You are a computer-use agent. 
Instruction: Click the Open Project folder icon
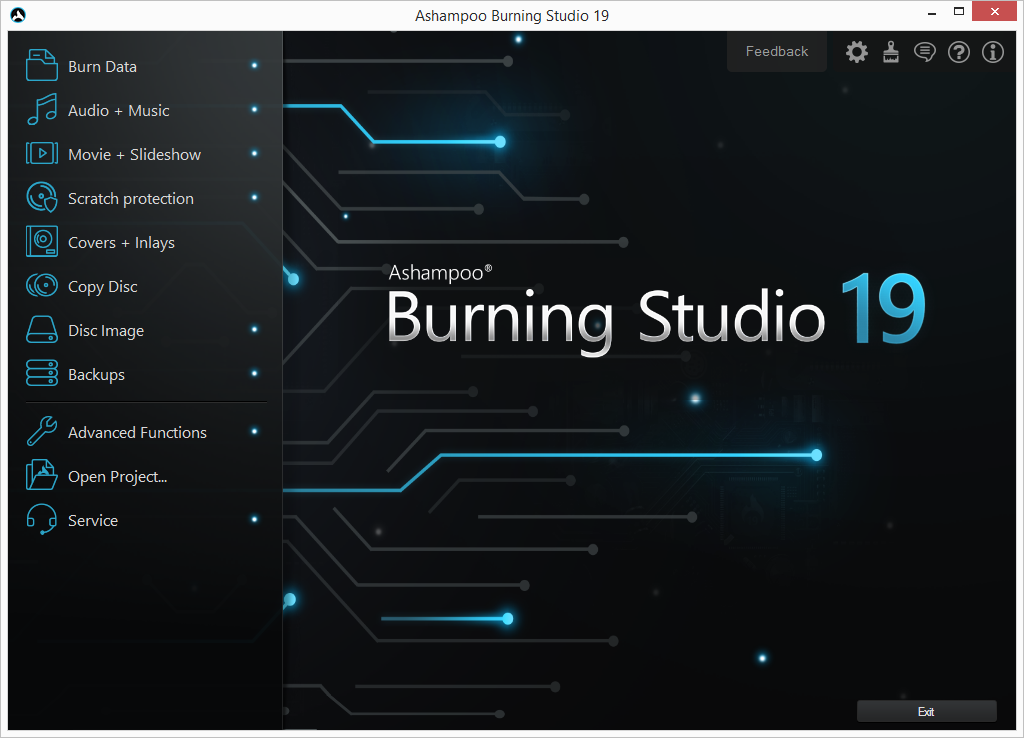tap(42, 475)
